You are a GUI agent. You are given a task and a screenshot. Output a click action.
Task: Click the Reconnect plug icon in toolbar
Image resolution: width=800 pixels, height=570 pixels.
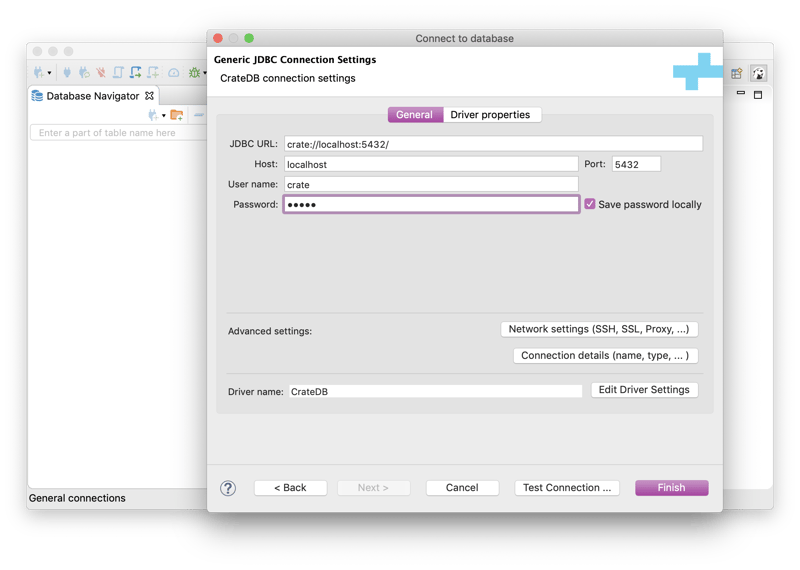pos(84,72)
